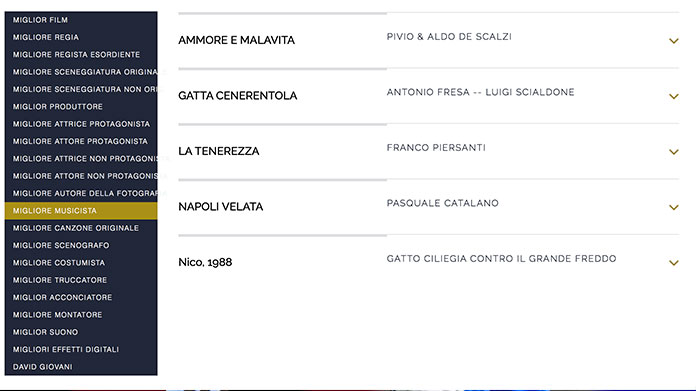Expand the Gatta Cenerentola row chevron
This screenshot has height=391, width=696.
[673, 96]
